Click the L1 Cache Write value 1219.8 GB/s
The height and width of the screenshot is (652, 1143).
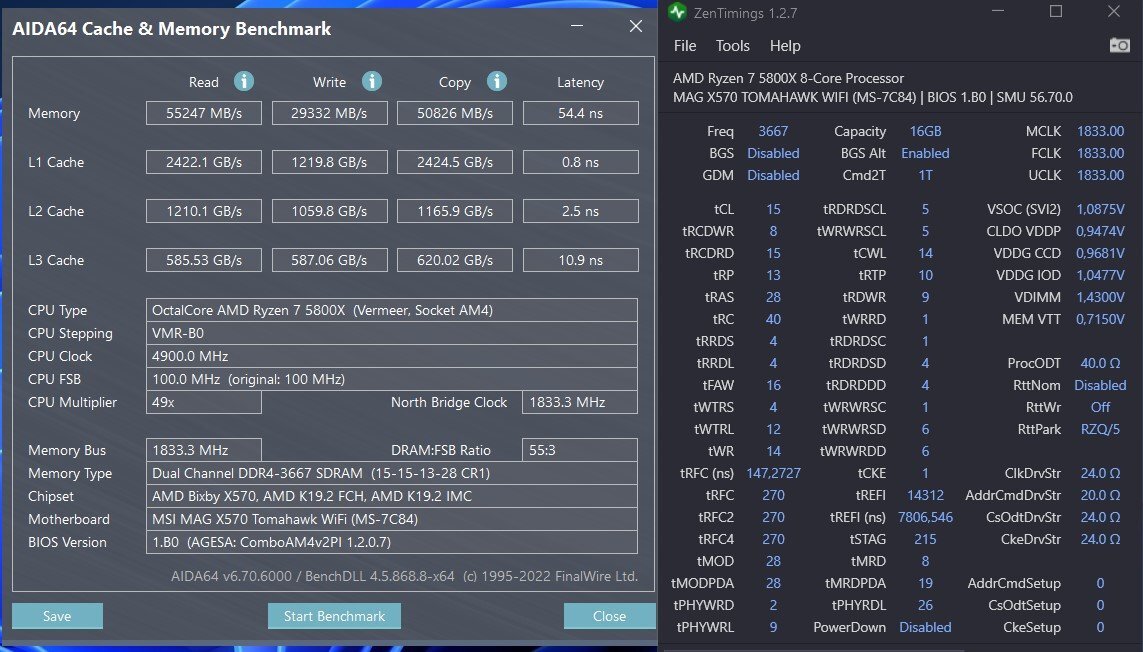pyautogui.click(x=329, y=162)
